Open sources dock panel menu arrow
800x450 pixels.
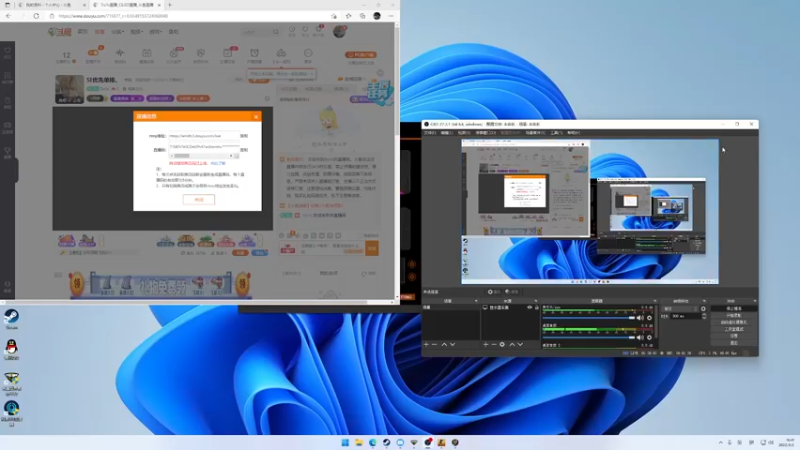click(x=536, y=301)
